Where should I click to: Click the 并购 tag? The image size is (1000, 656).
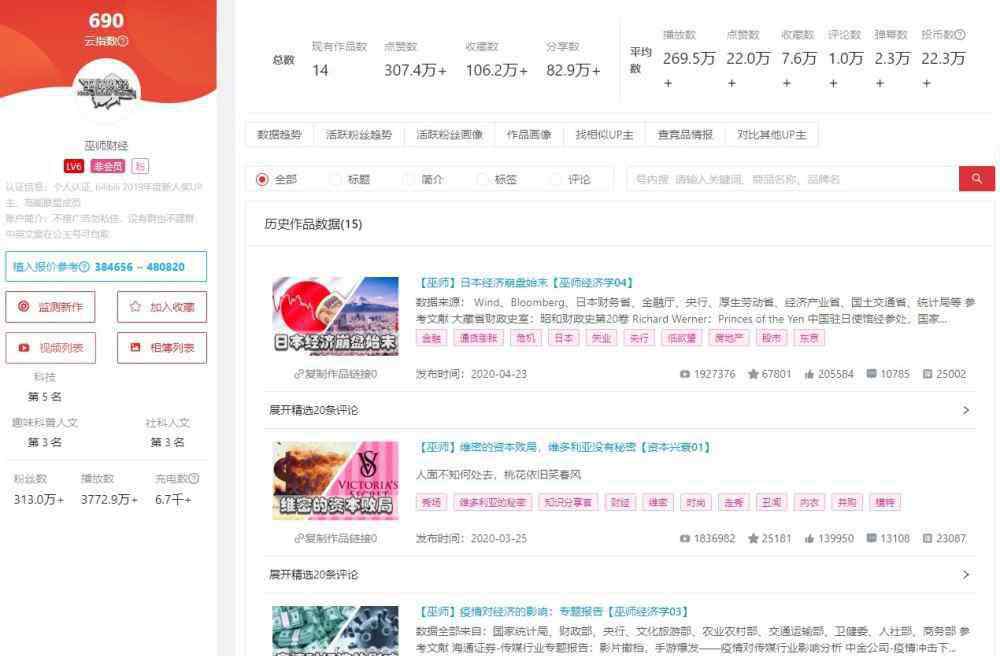847,502
